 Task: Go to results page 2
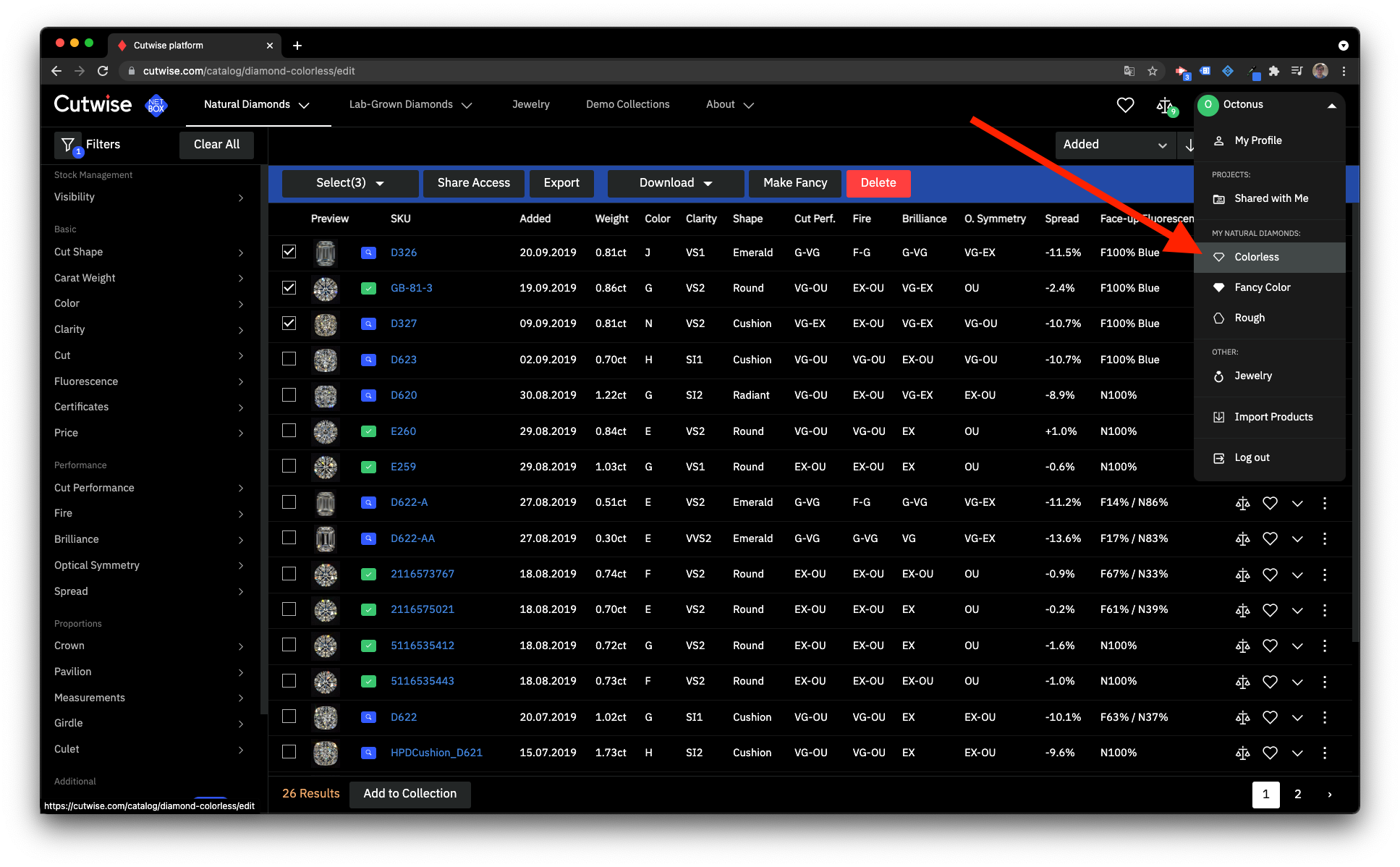point(1298,795)
